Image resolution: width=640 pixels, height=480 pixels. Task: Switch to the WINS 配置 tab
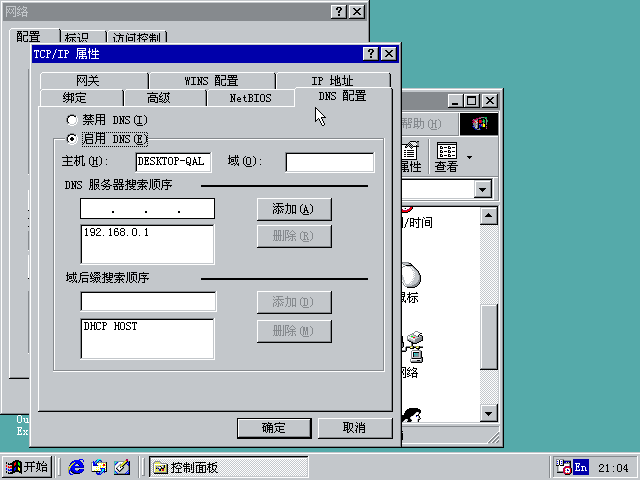point(211,80)
